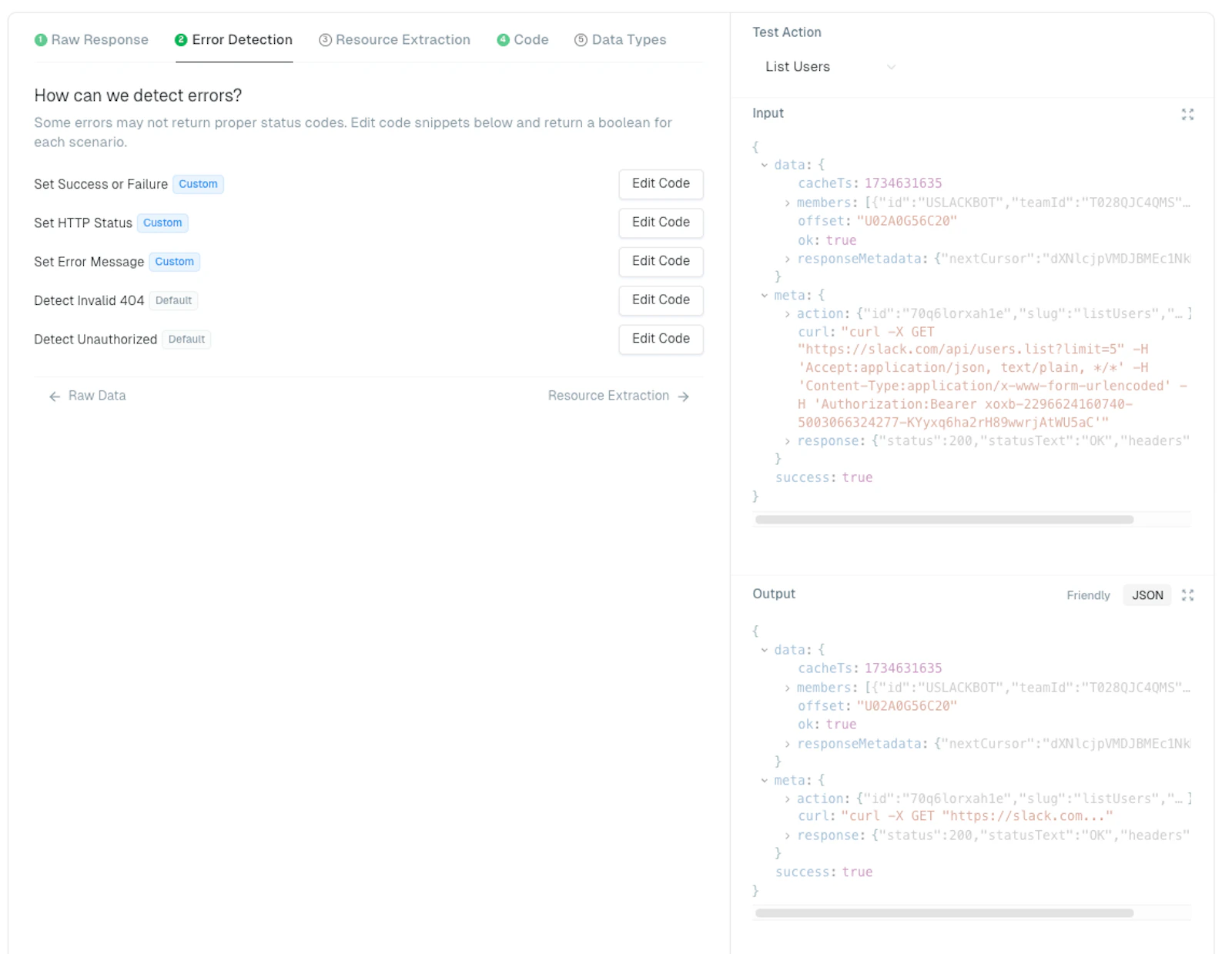Screen dimensions: 1232x954
Task: Click success: true in Output
Action: click(824, 872)
